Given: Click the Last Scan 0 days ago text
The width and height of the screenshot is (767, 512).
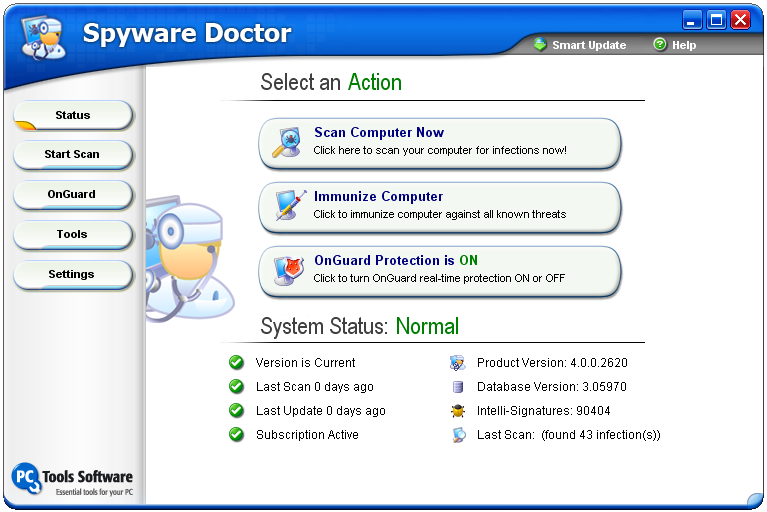Looking at the screenshot, I should point(315,387).
